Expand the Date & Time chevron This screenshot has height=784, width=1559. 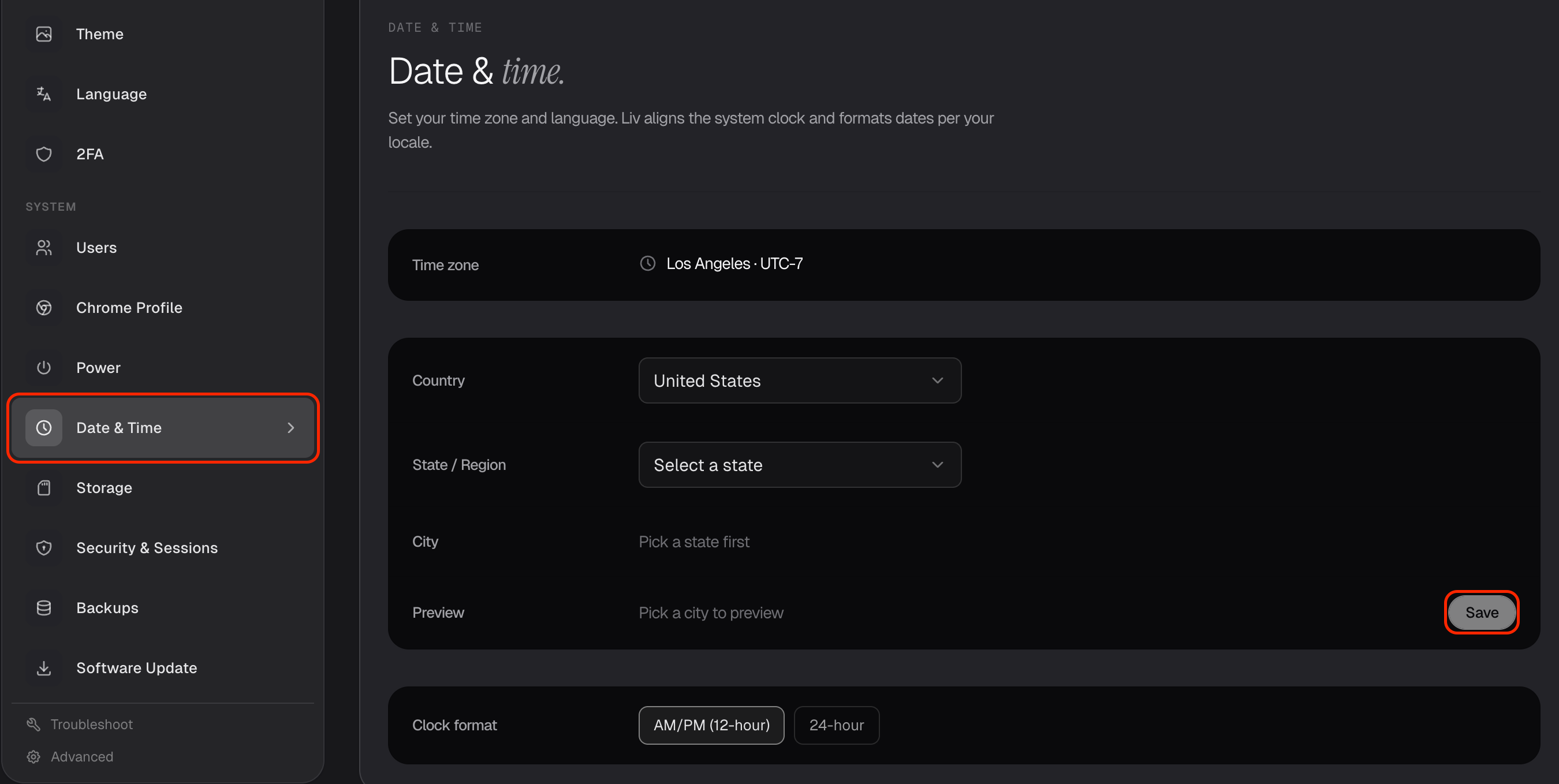(290, 428)
